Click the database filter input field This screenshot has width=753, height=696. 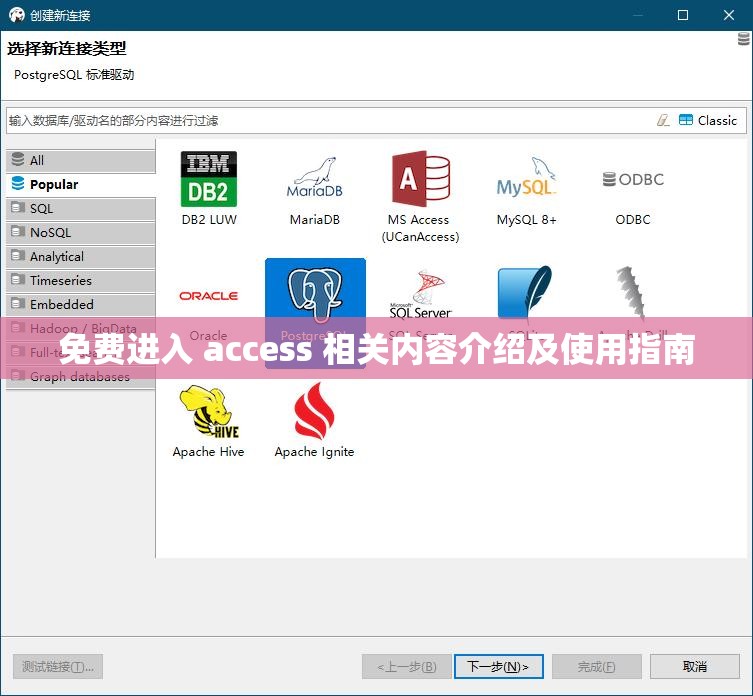point(329,121)
